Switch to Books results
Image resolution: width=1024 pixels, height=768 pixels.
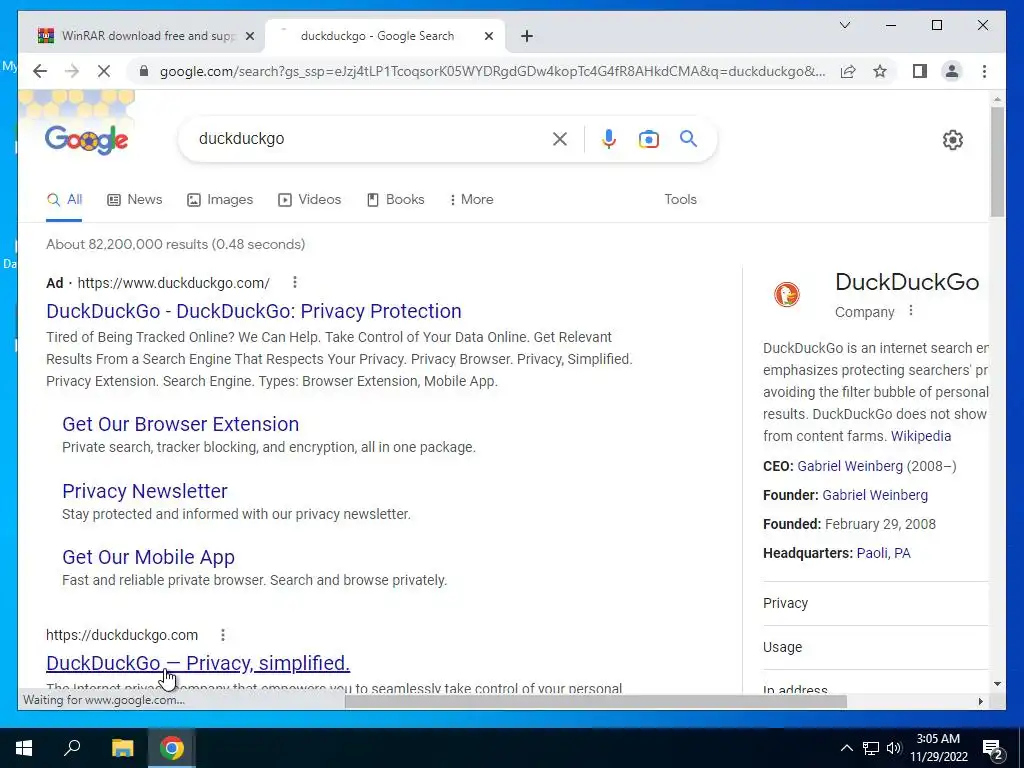[x=396, y=200]
